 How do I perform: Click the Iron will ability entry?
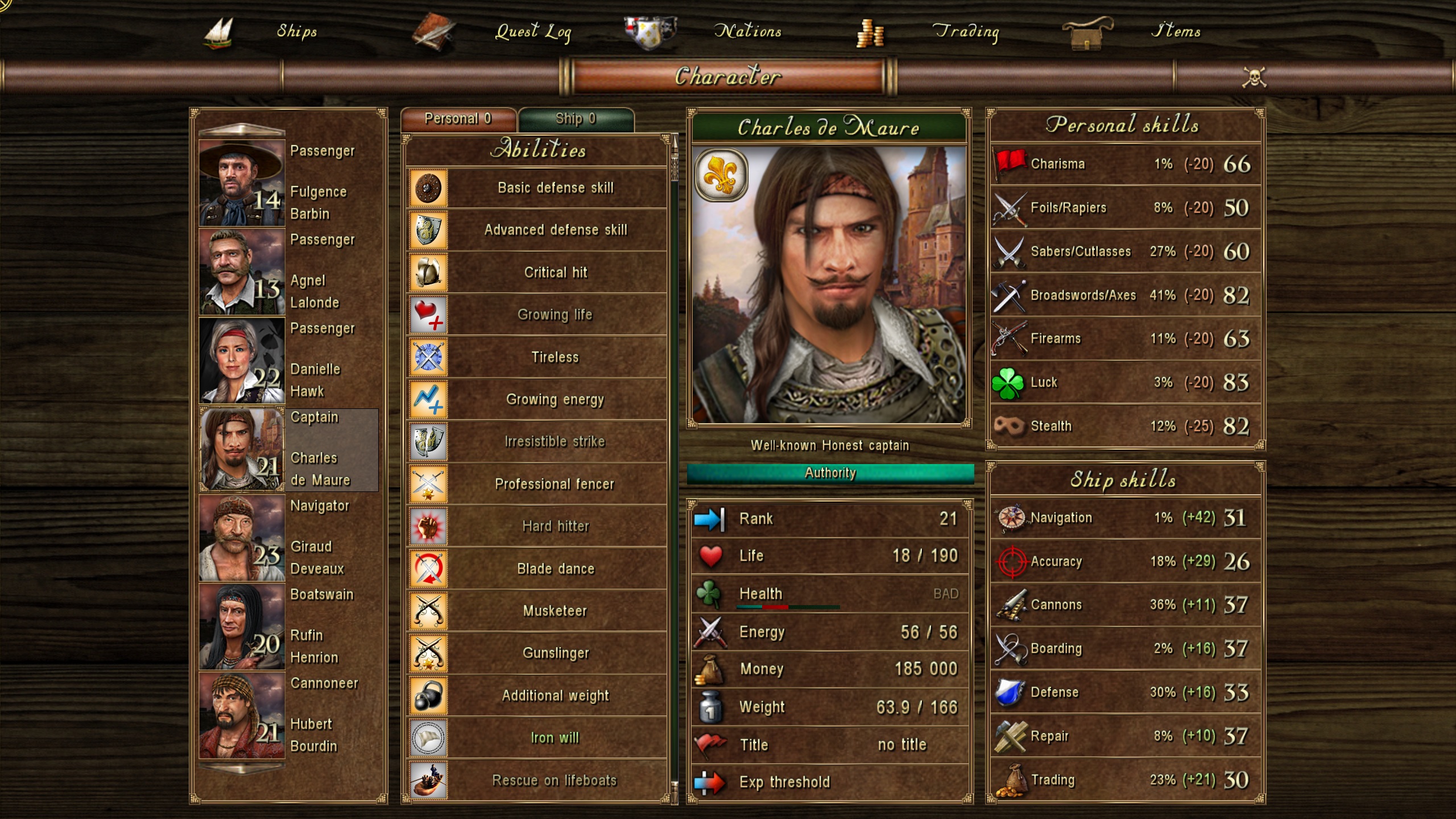point(537,738)
